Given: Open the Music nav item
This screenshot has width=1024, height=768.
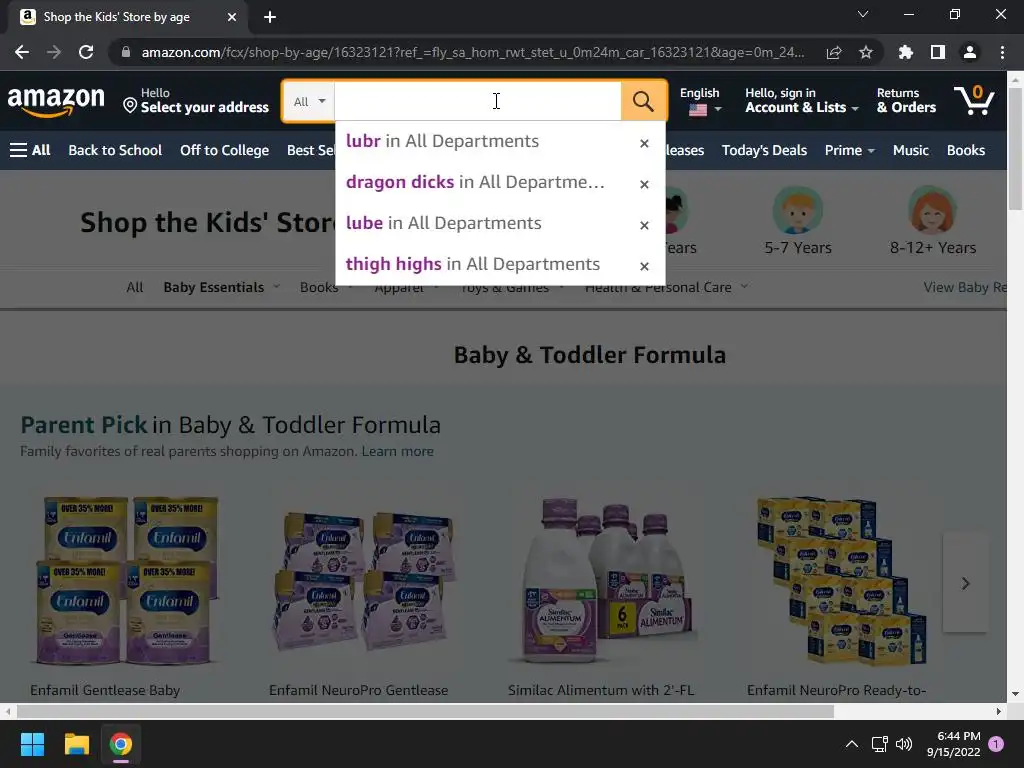Looking at the screenshot, I should point(910,150).
